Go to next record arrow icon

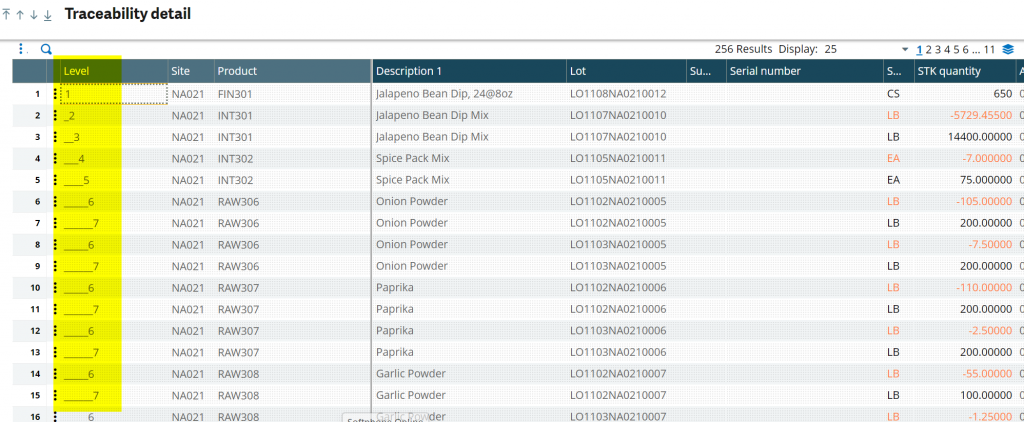point(33,15)
